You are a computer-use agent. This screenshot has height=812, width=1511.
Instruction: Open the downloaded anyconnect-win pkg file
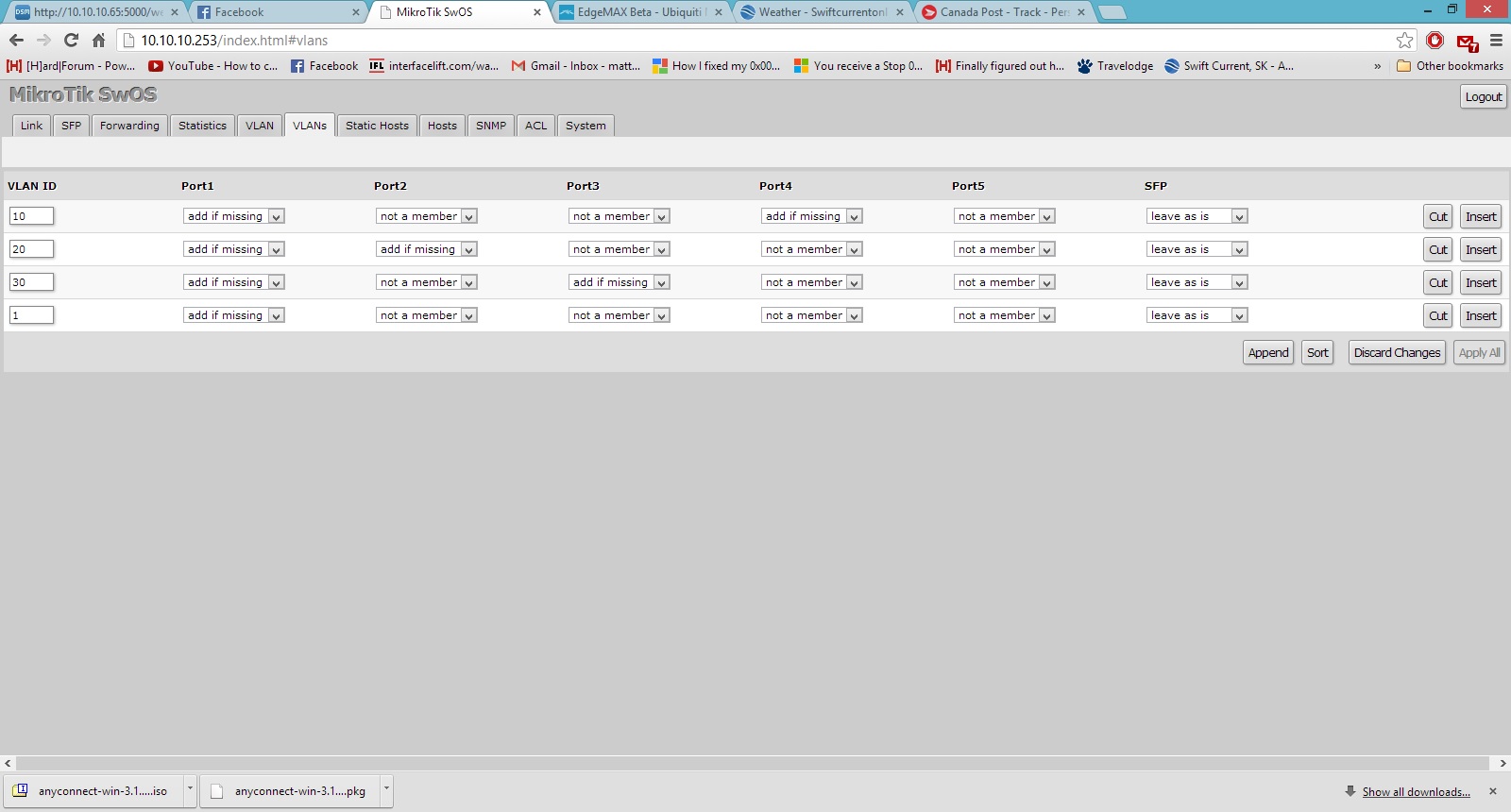point(291,791)
